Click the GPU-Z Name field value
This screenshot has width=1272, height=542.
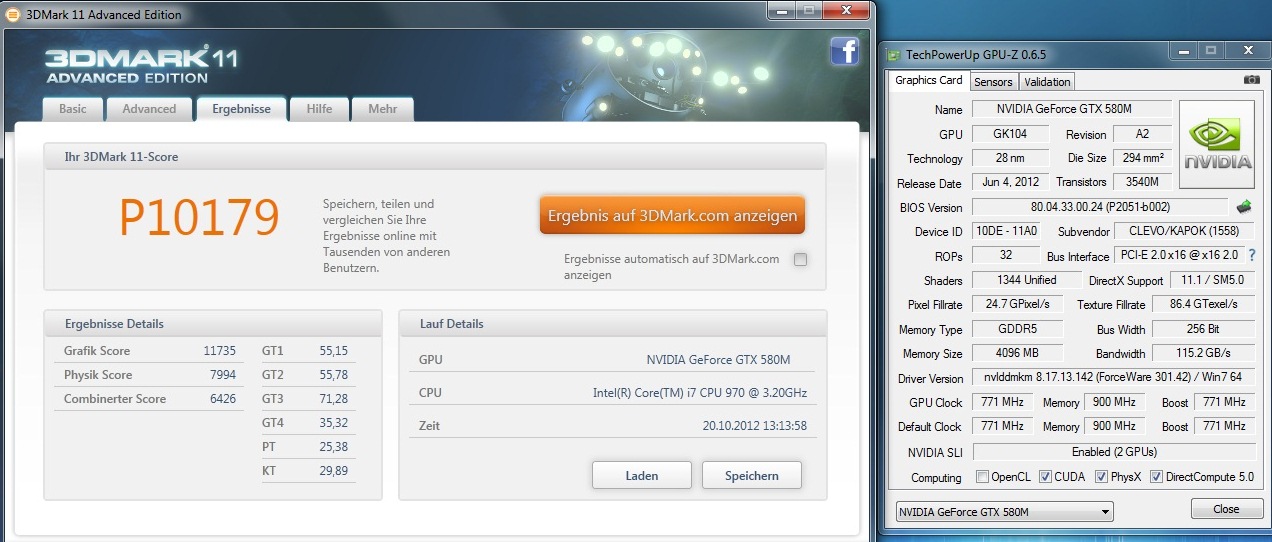tap(1071, 109)
